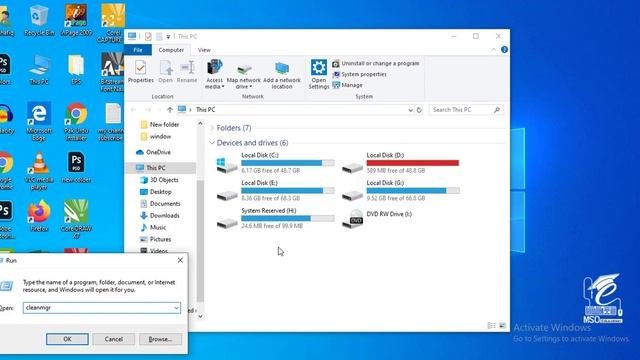Collapse the ribbon using the chevron
640x360 pixels.
pos(493,49)
